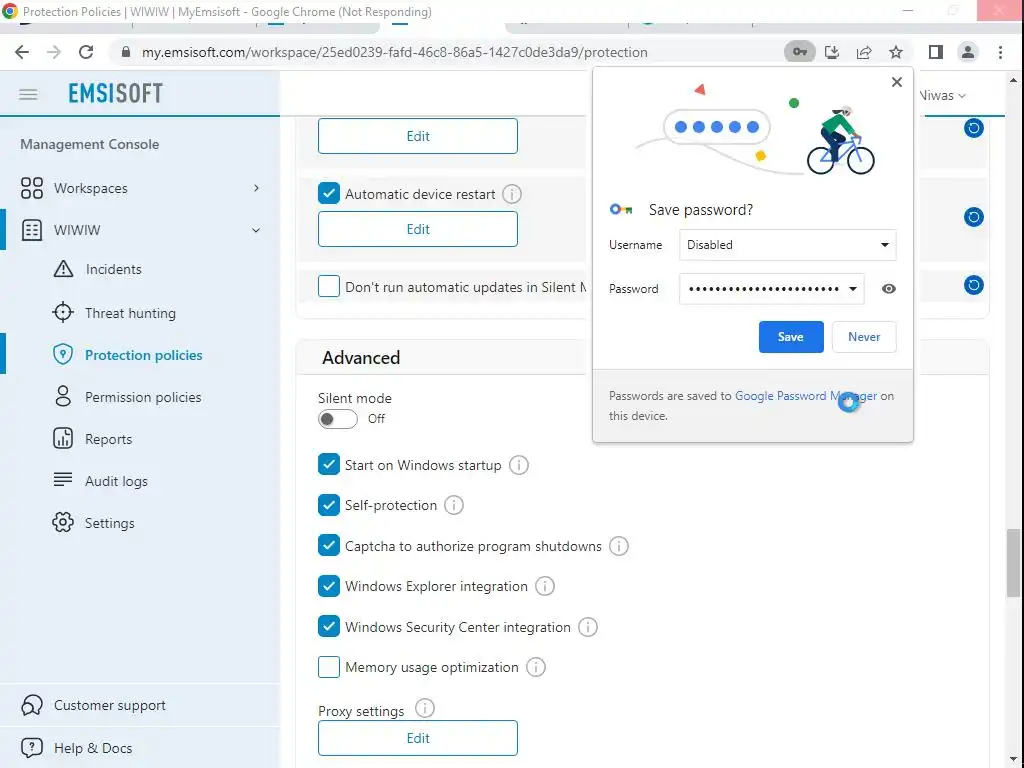
Task: Open the Niwas user menu
Action: [x=942, y=95]
